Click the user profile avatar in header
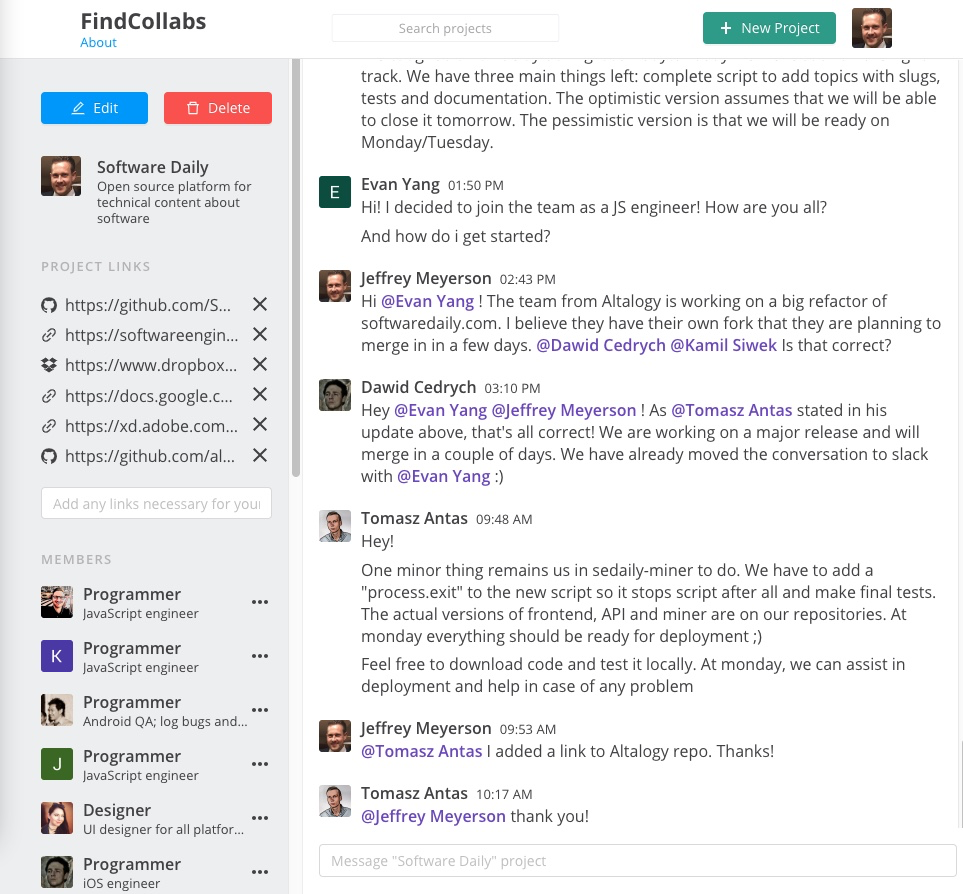The image size is (963, 894). pos(871,28)
